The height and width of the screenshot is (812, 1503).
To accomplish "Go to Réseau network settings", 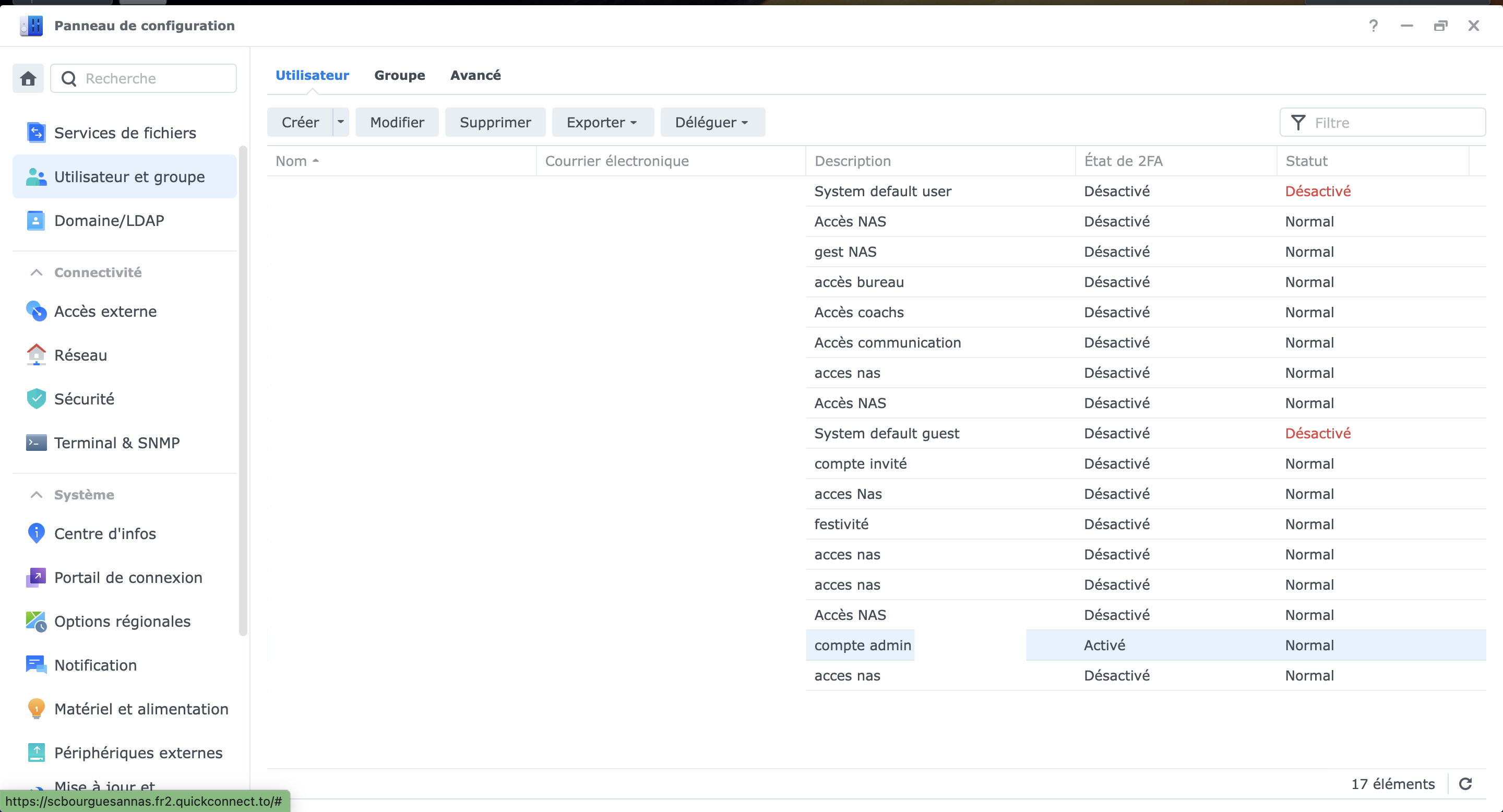I will point(80,355).
